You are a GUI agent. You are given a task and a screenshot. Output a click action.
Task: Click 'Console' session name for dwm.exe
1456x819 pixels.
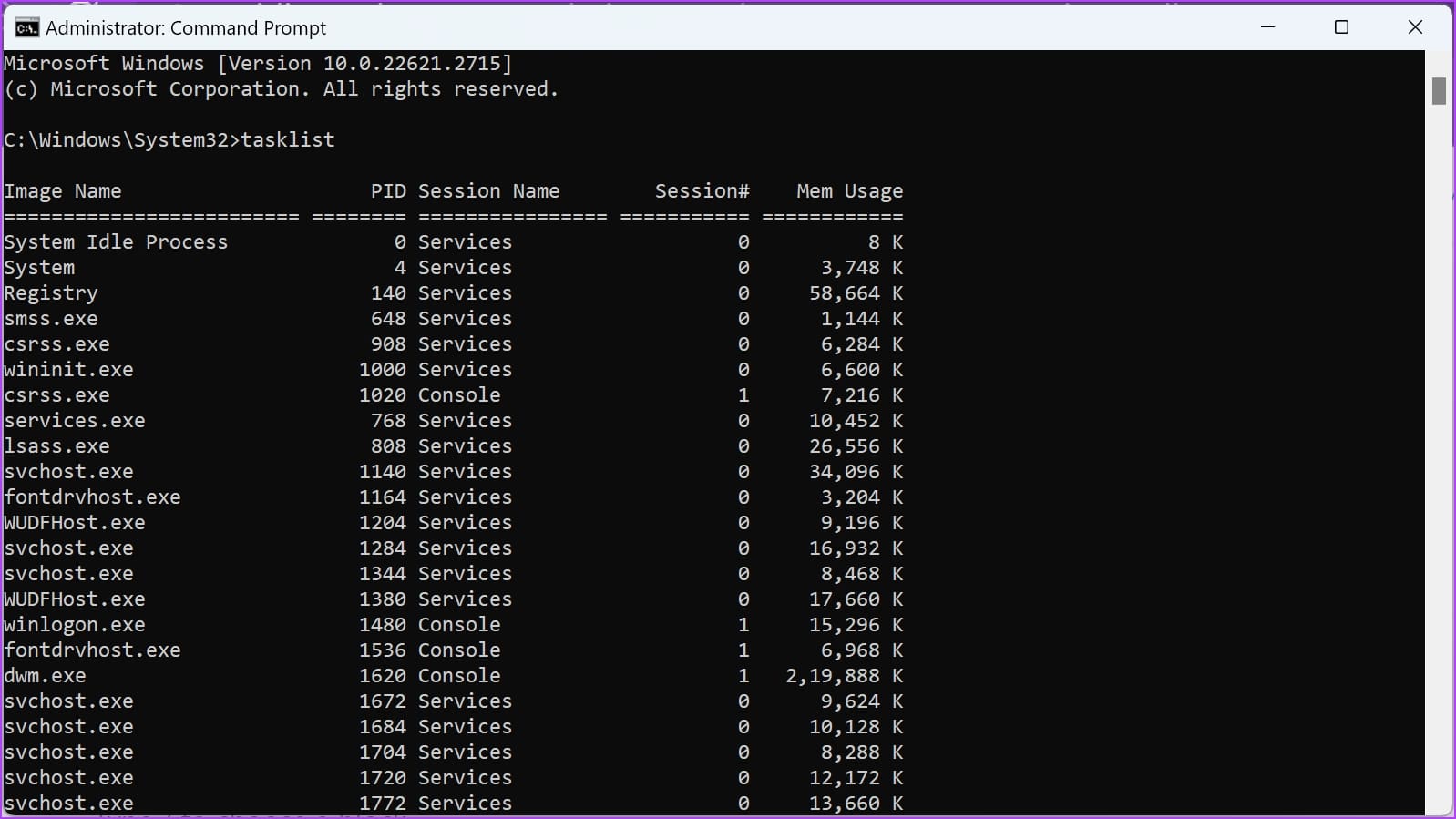(x=459, y=676)
